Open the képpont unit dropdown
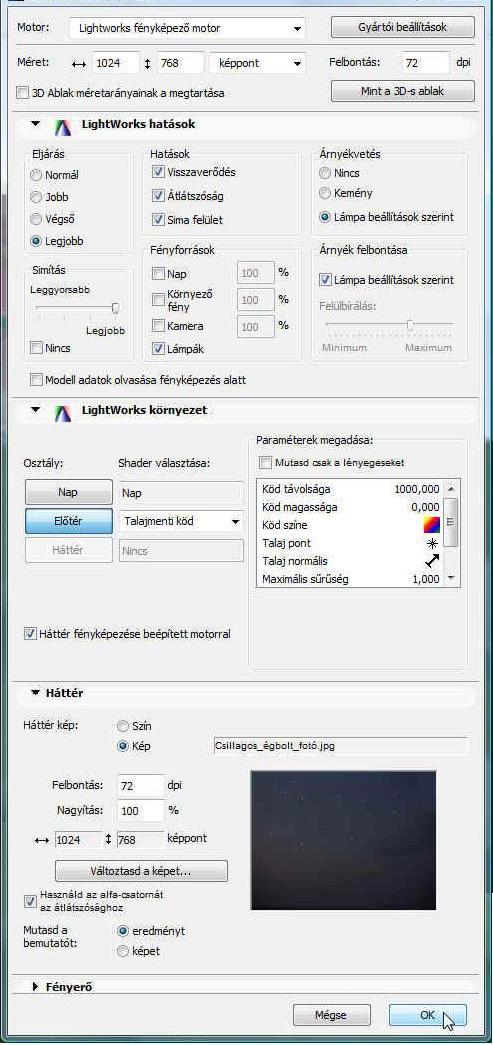493x1045 pixels. point(257,64)
